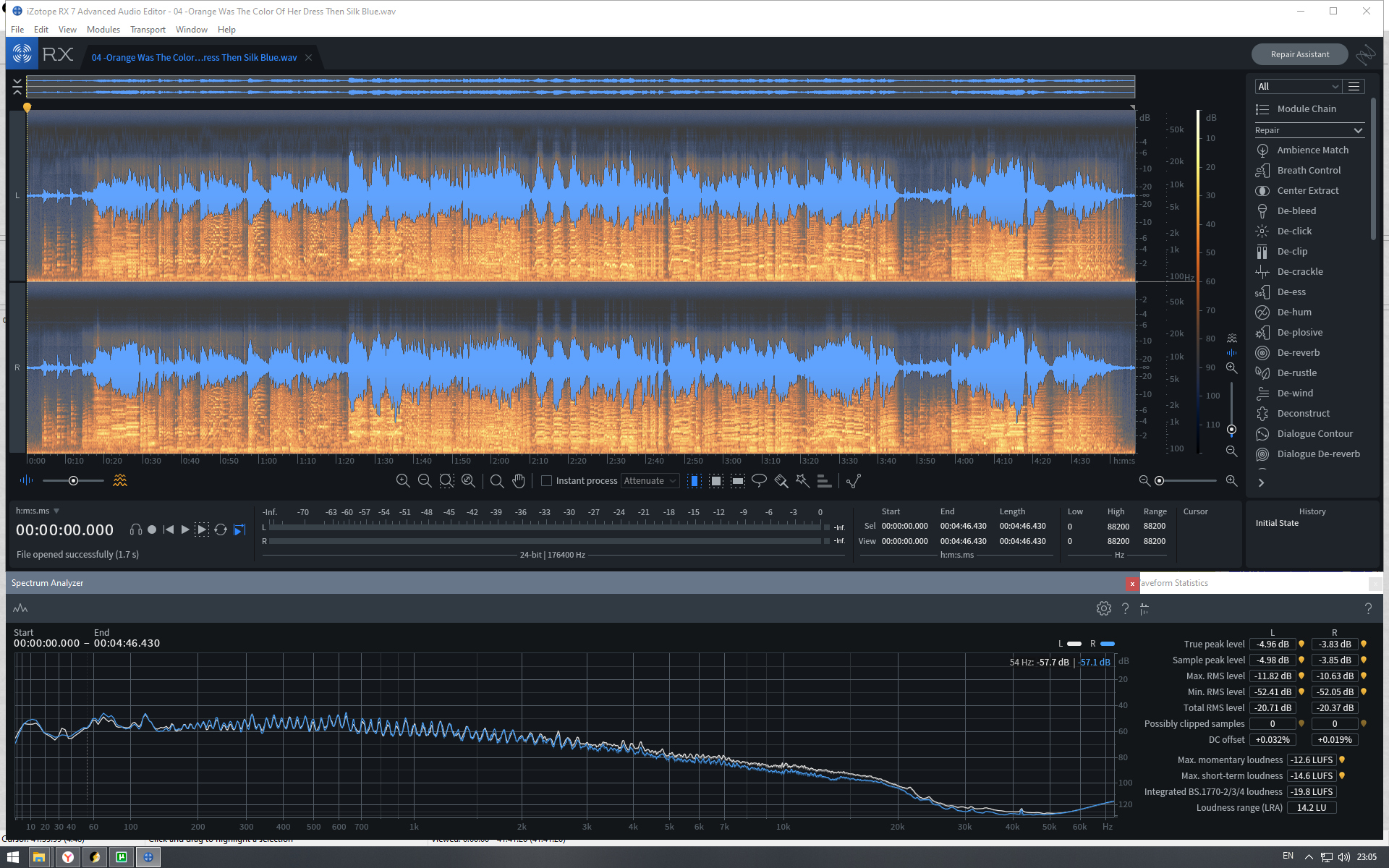Open the Transport menu
Image resolution: width=1389 pixels, height=868 pixels.
click(x=148, y=30)
